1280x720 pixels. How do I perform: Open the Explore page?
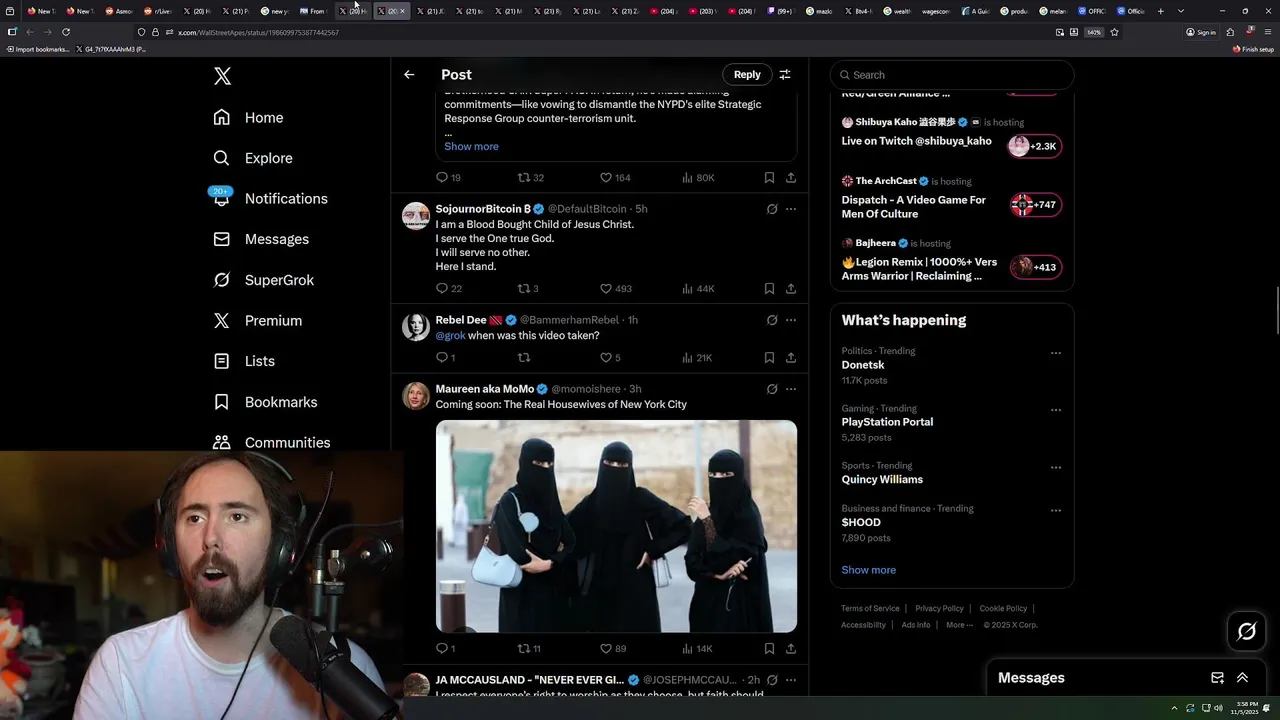coord(253,158)
